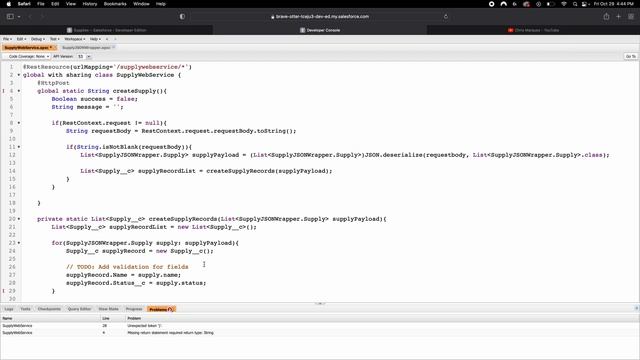Open the Workspace menu
This screenshot has height=360, width=640.
coord(75,39)
